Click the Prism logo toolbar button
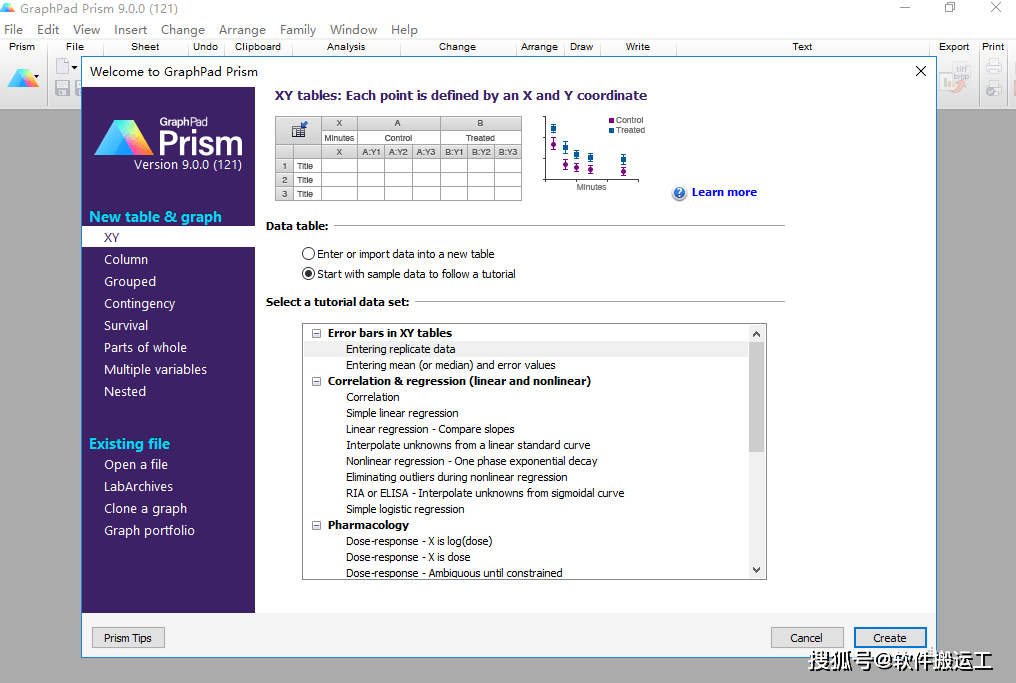The width and height of the screenshot is (1016, 683). click(23, 78)
